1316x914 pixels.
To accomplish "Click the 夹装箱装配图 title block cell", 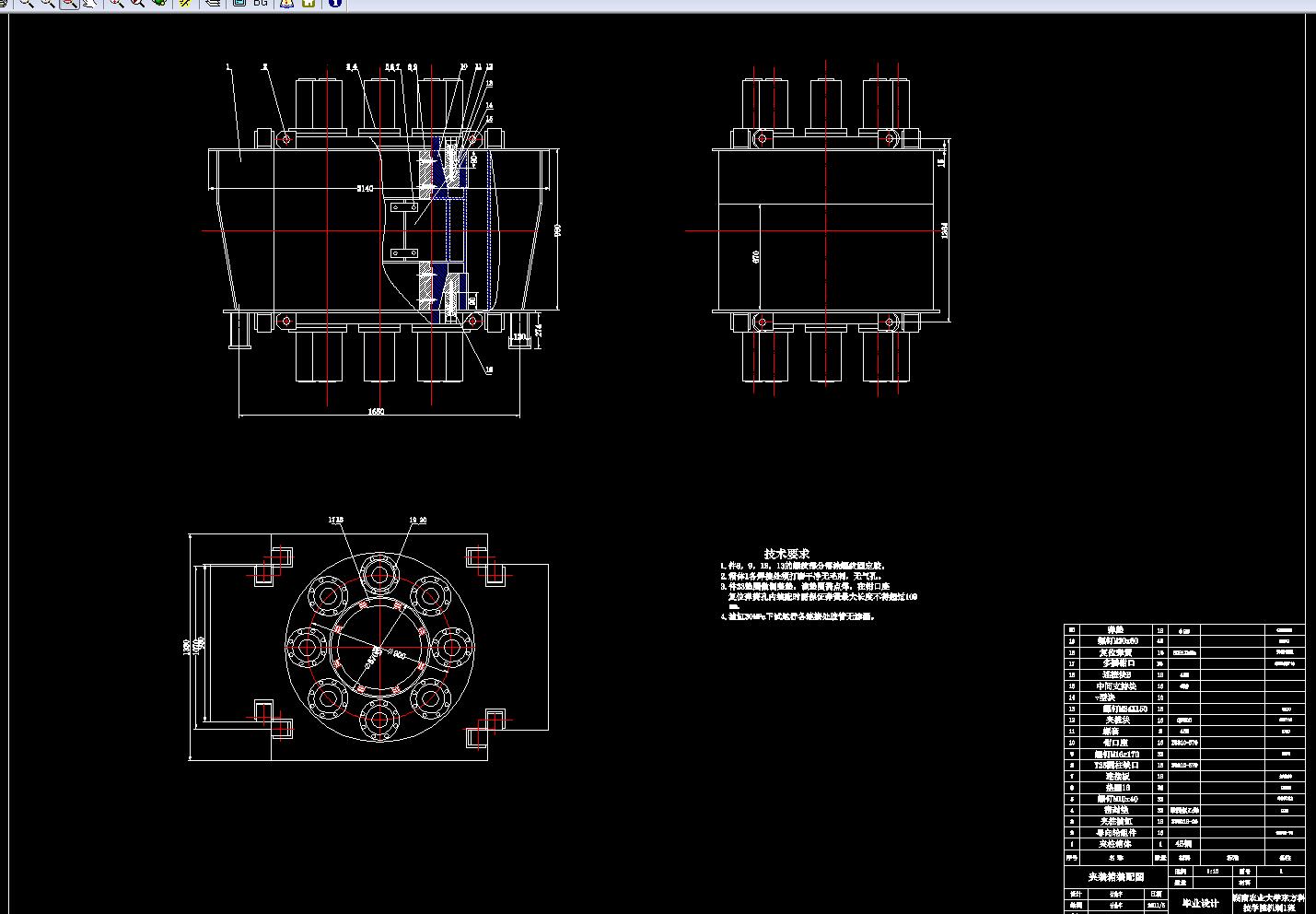I will (1116, 877).
